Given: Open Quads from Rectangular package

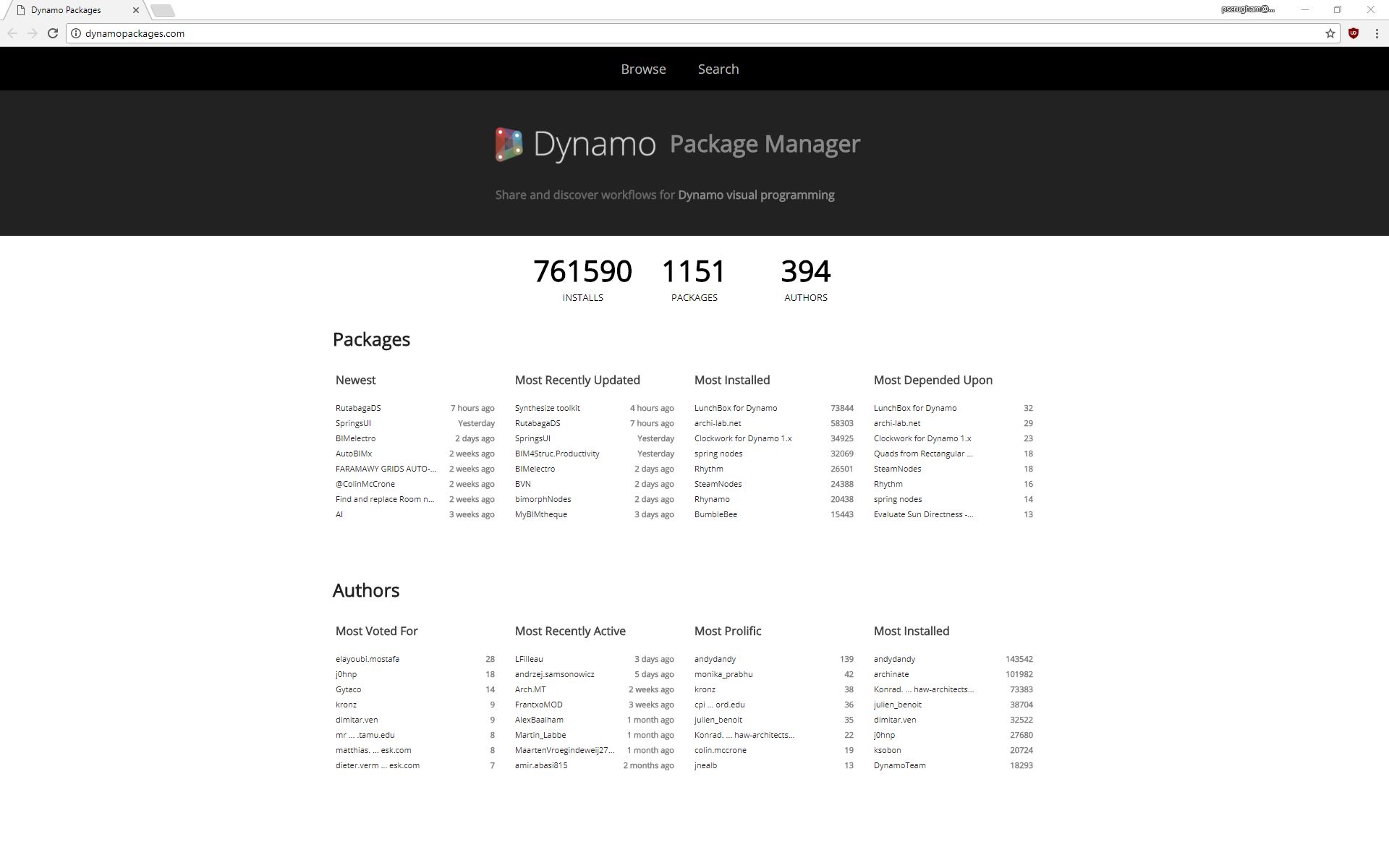Looking at the screenshot, I should (x=923, y=454).
